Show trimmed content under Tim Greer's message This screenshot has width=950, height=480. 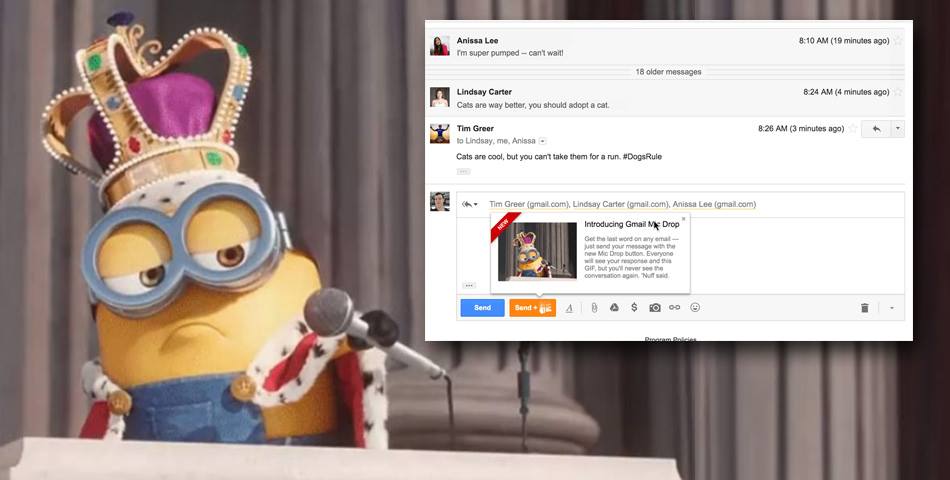pyautogui.click(x=463, y=172)
